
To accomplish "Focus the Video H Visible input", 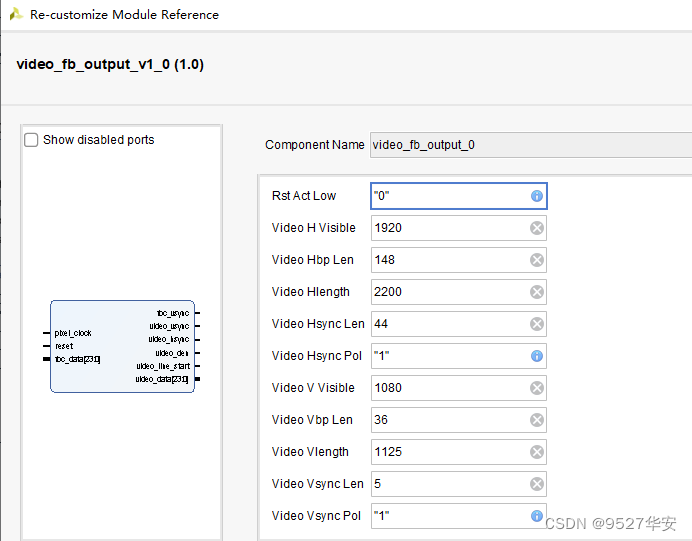I will click(x=448, y=228).
